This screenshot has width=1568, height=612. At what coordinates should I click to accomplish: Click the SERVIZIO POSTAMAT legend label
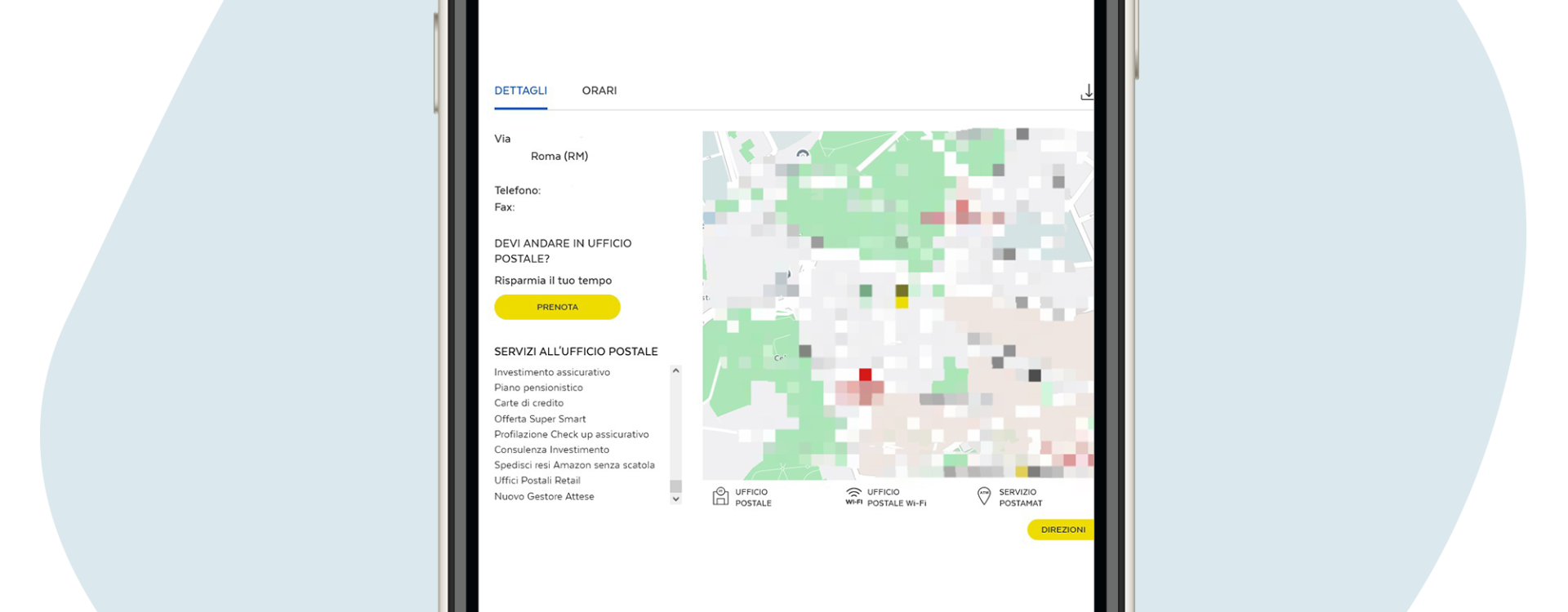[1020, 498]
